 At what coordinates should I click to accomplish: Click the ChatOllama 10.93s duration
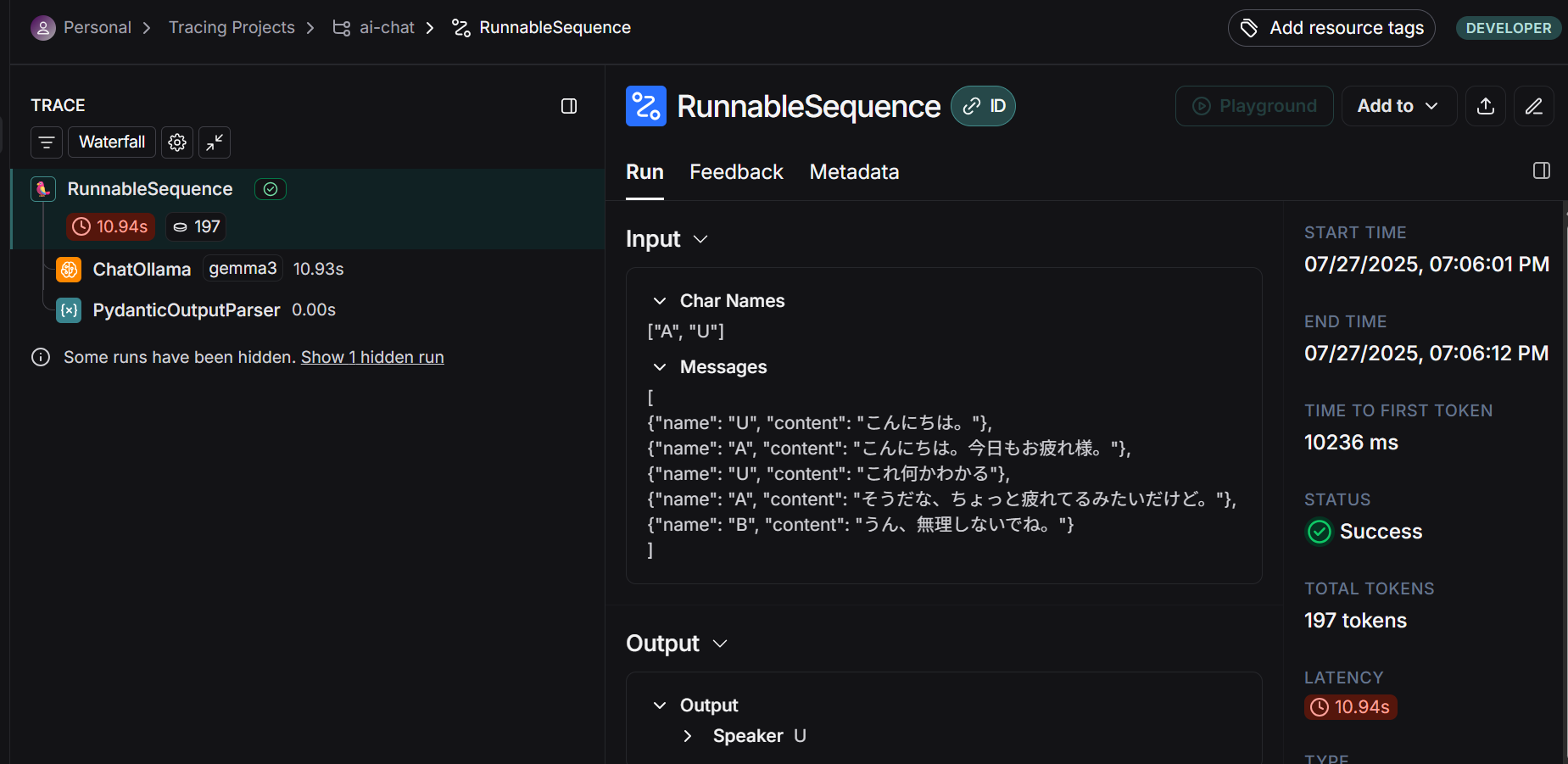(318, 269)
